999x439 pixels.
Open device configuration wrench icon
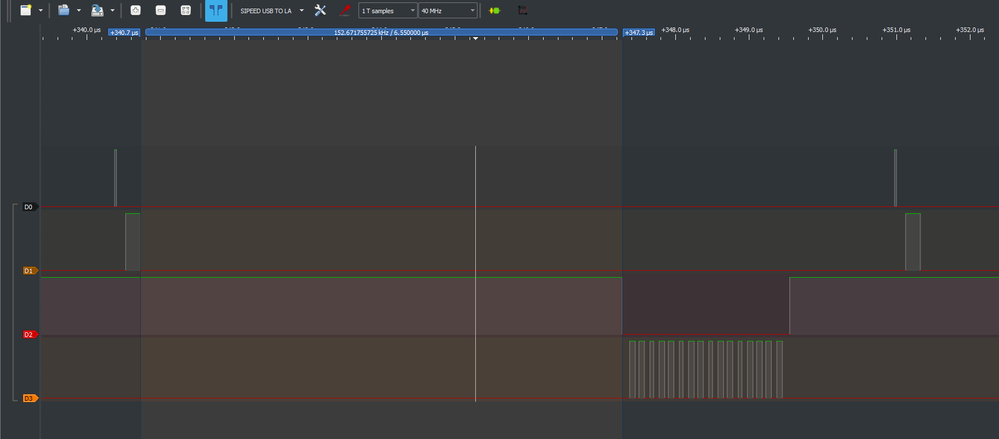coord(320,10)
